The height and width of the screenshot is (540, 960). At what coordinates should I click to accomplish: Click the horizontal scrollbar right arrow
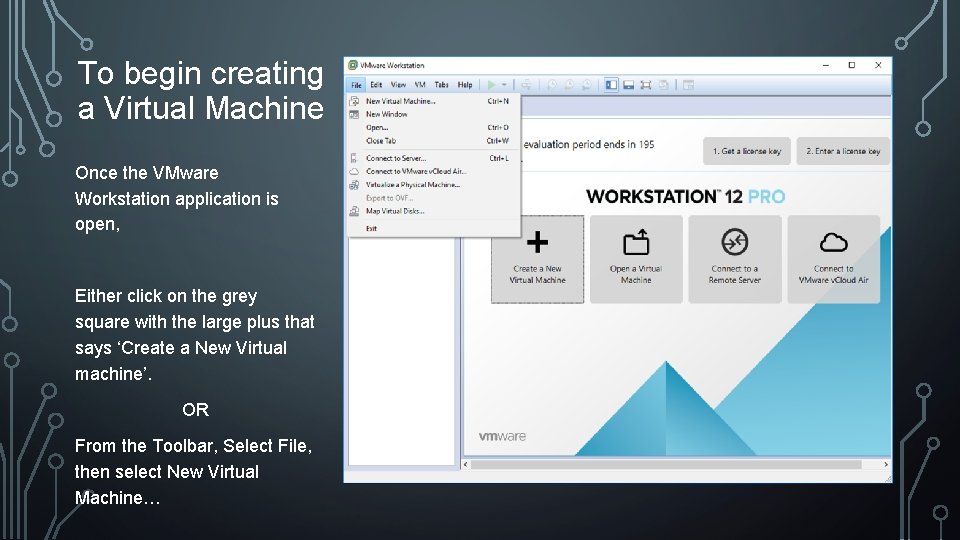point(885,465)
